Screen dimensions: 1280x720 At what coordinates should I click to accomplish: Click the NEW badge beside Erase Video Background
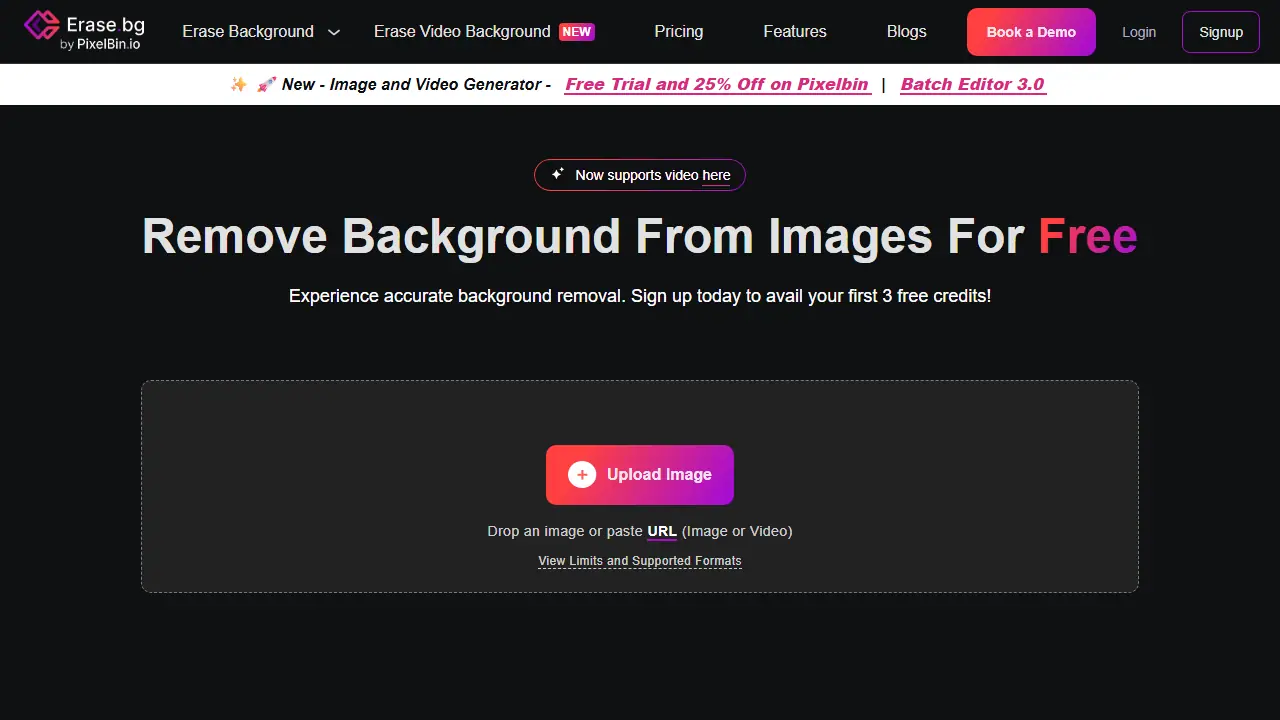tap(576, 32)
